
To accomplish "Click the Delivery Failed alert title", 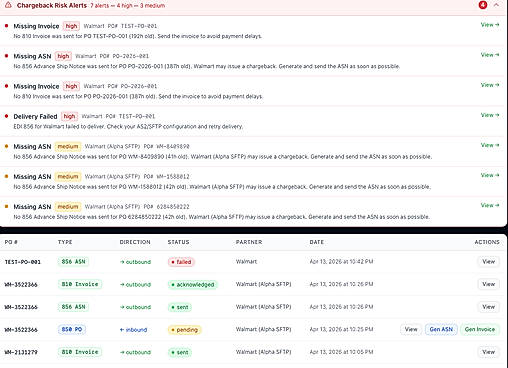I will click(x=35, y=116).
